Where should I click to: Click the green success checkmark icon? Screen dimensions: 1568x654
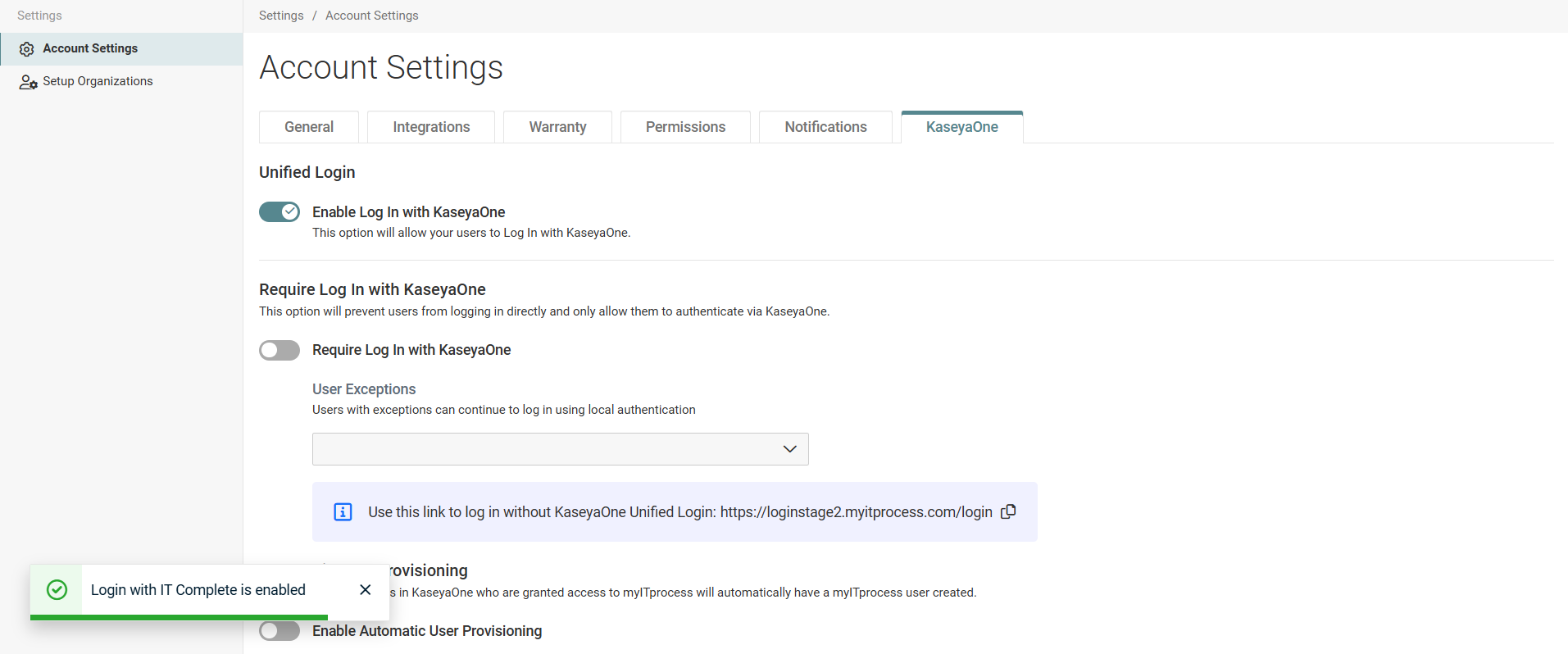[x=57, y=590]
